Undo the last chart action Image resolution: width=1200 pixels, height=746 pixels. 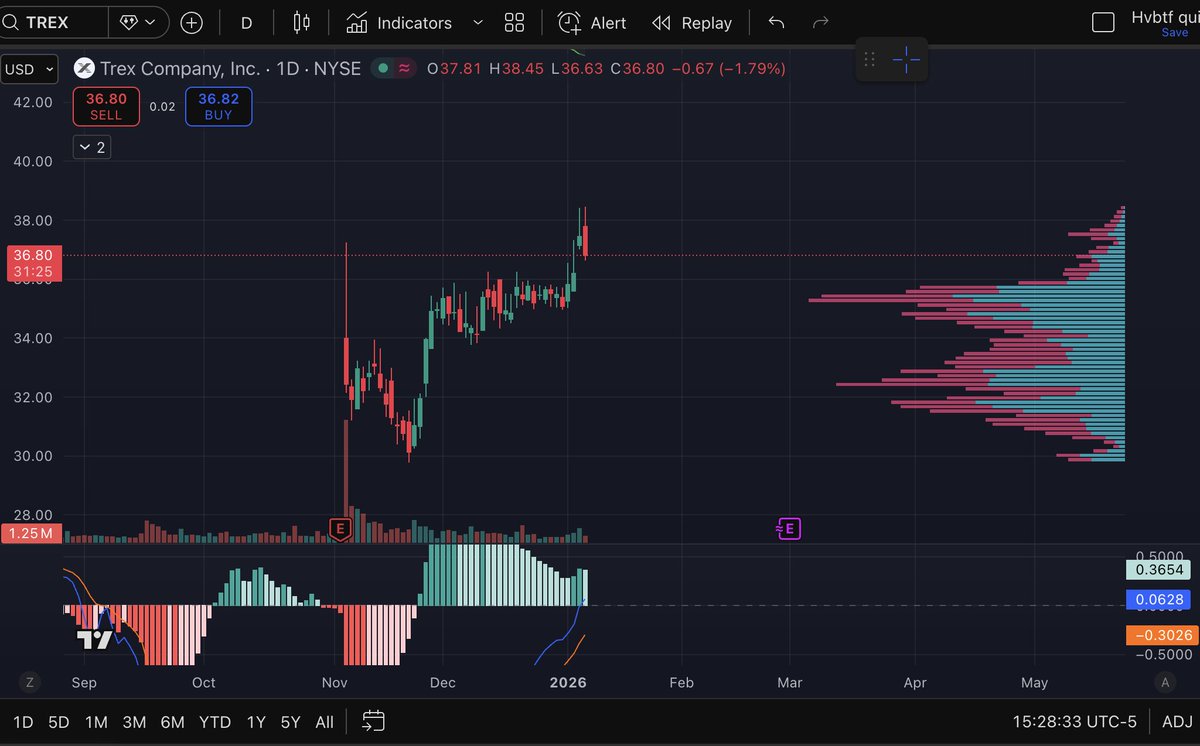(776, 22)
